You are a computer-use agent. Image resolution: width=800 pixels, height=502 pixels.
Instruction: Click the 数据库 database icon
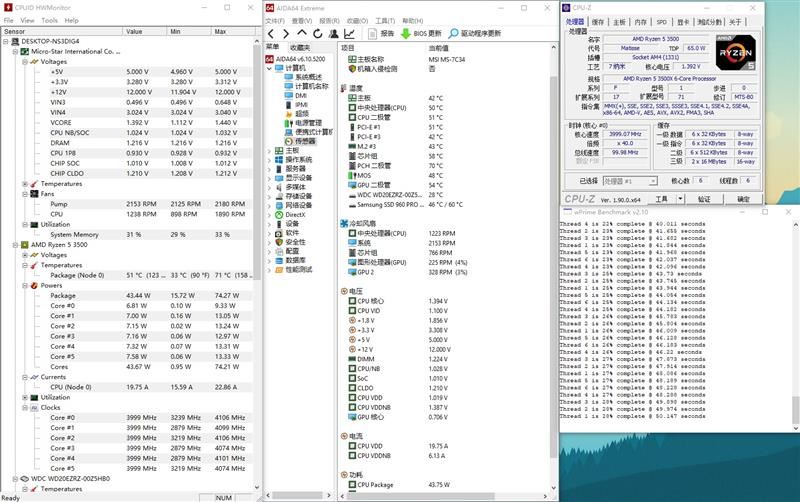pos(279,260)
